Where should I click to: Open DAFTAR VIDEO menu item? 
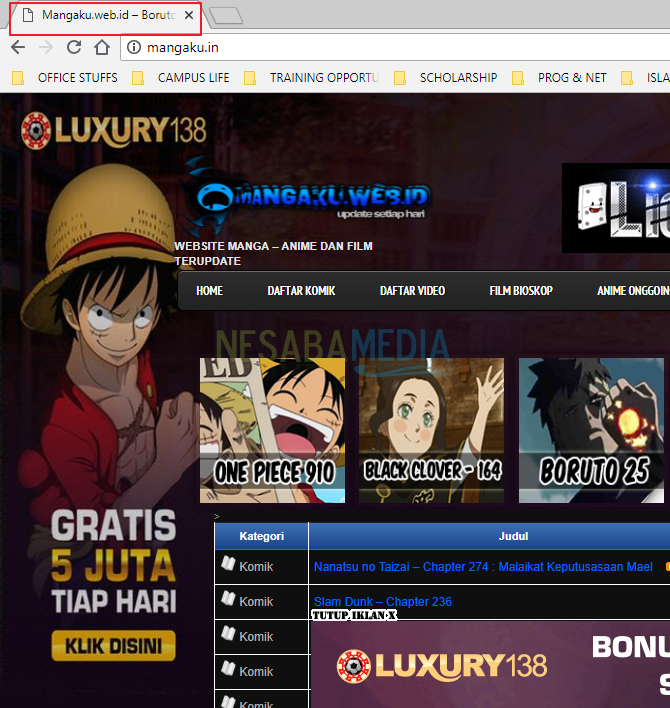point(412,291)
